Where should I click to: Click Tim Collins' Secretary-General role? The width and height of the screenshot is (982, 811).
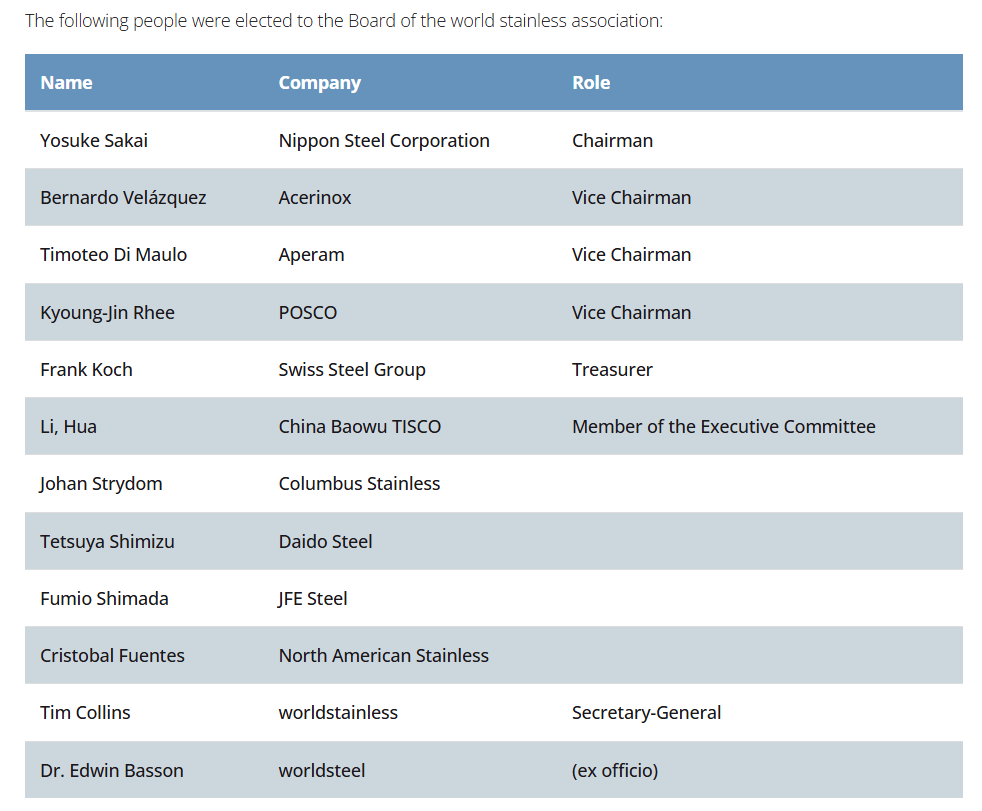646,713
